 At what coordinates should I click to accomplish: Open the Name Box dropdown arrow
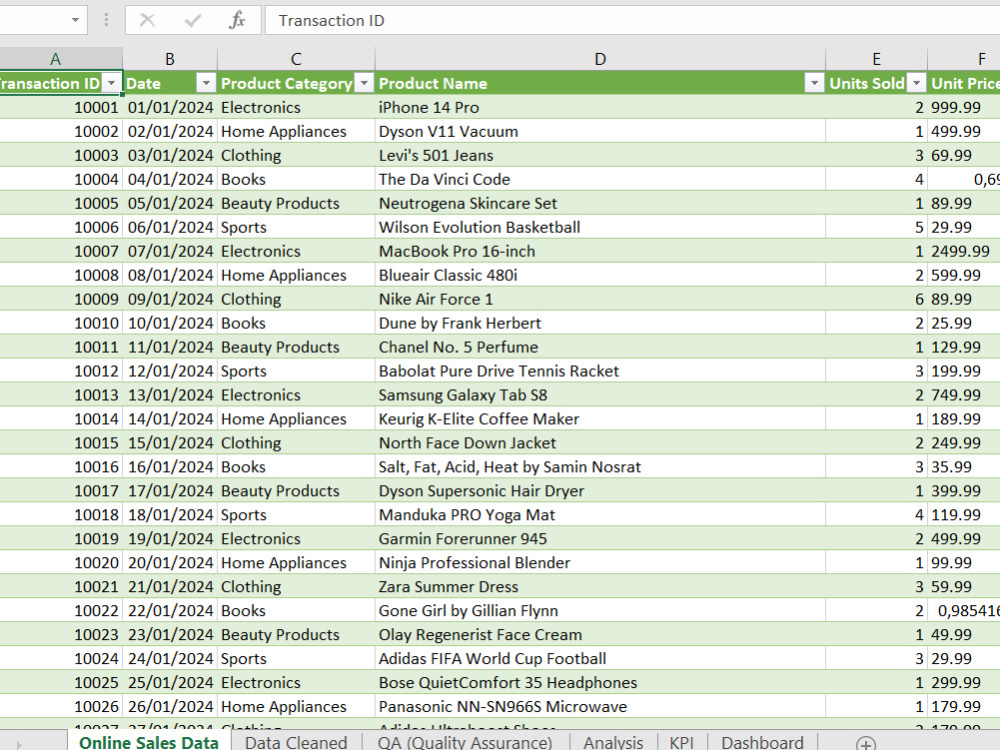pos(75,20)
